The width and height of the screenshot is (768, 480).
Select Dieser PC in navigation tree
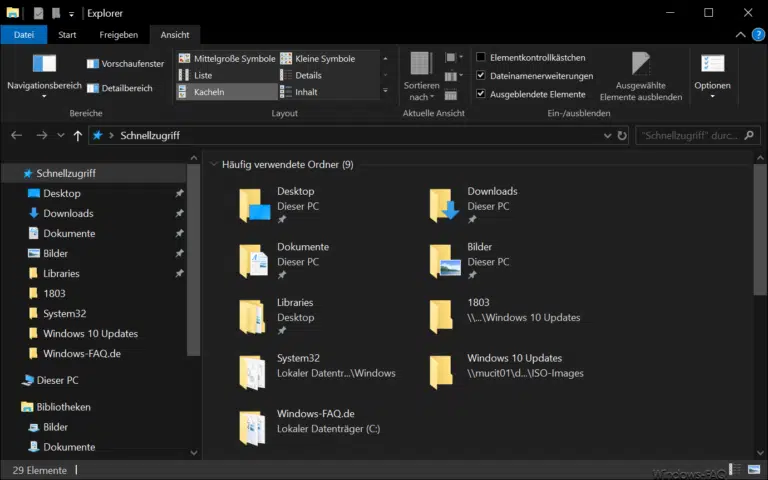pos(57,380)
